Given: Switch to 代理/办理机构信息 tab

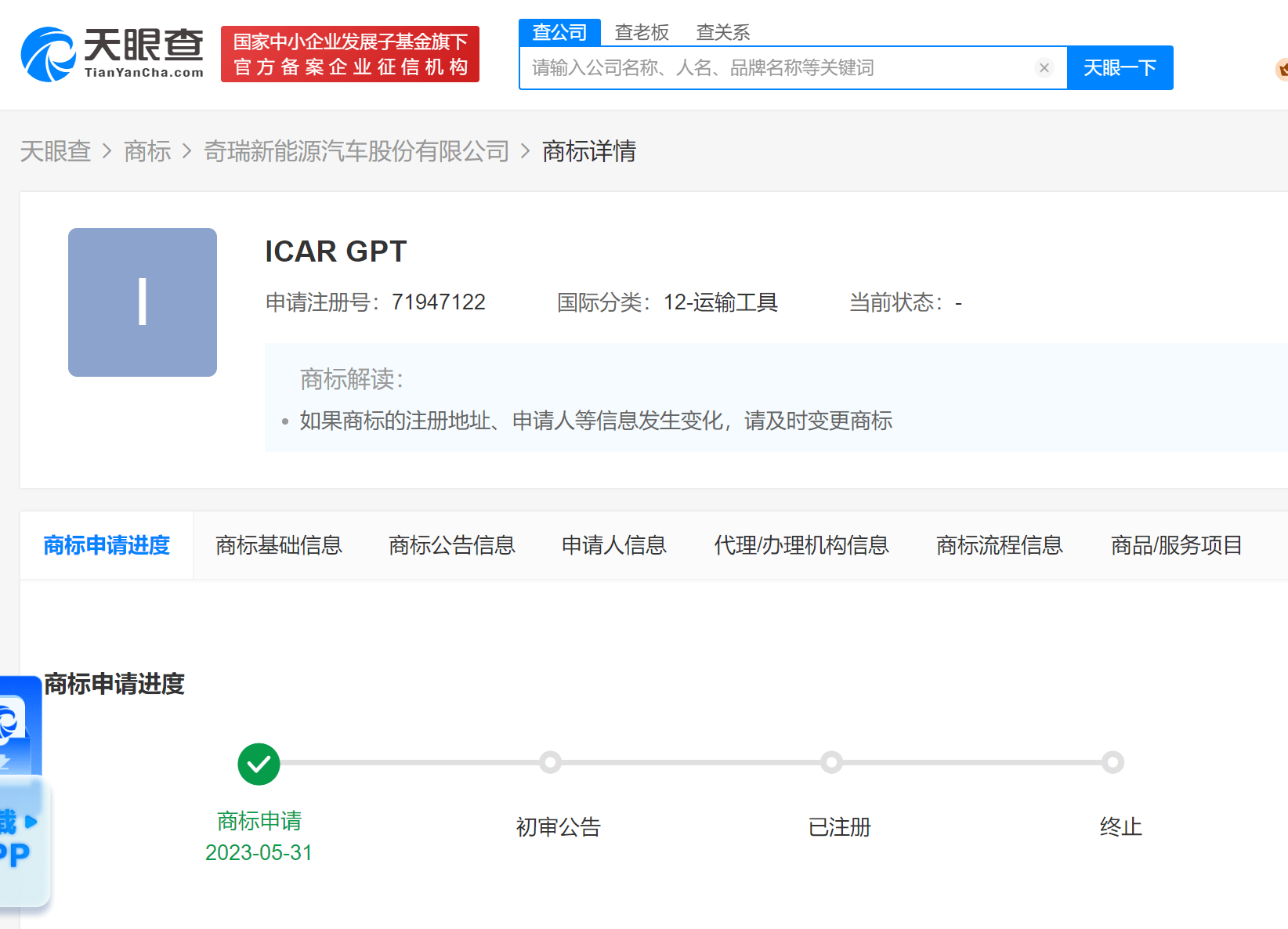Looking at the screenshot, I should point(801,545).
